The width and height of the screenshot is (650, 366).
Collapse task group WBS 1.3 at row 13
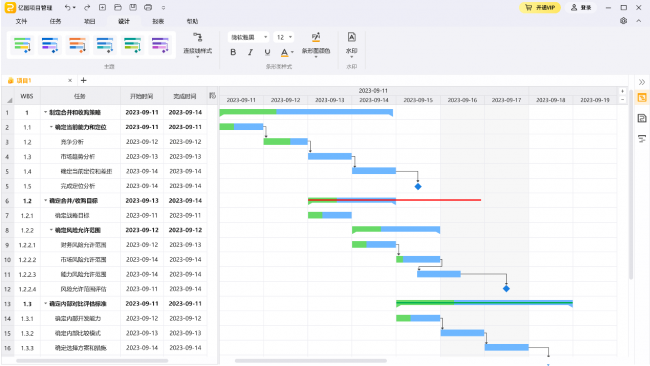coord(46,304)
